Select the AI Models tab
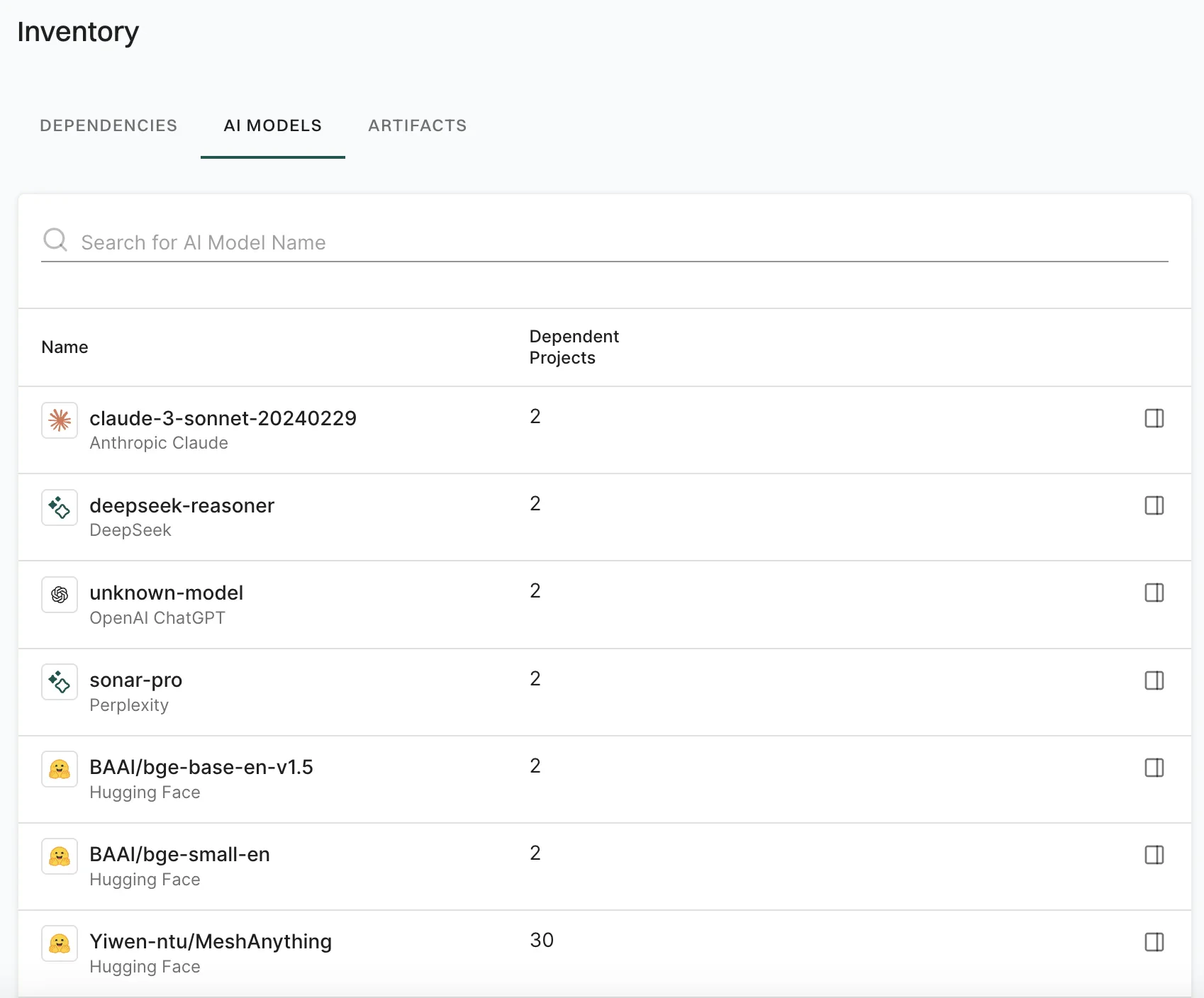Viewport: 1204px width, 998px height. (x=273, y=125)
